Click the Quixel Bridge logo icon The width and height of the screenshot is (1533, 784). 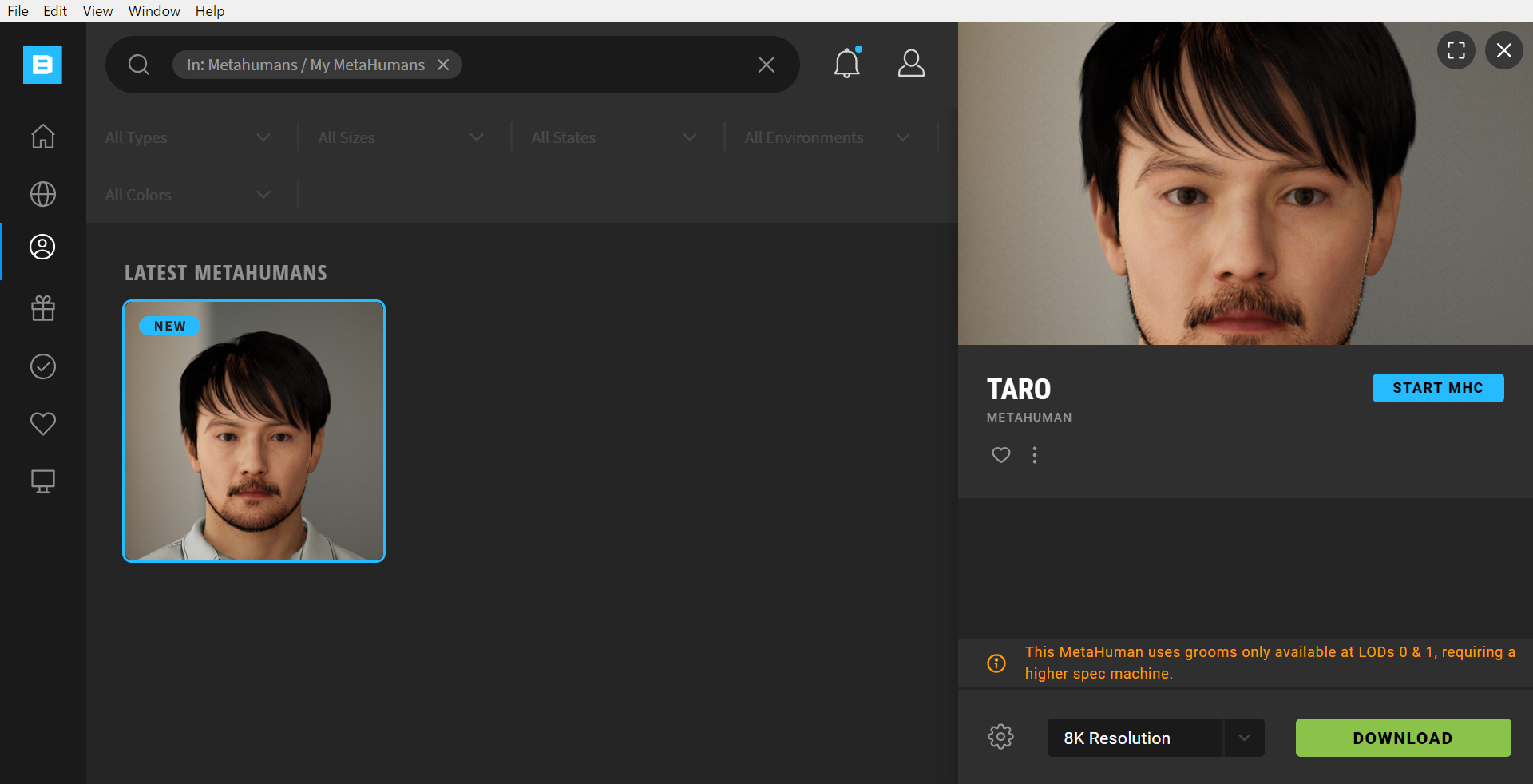click(x=42, y=65)
